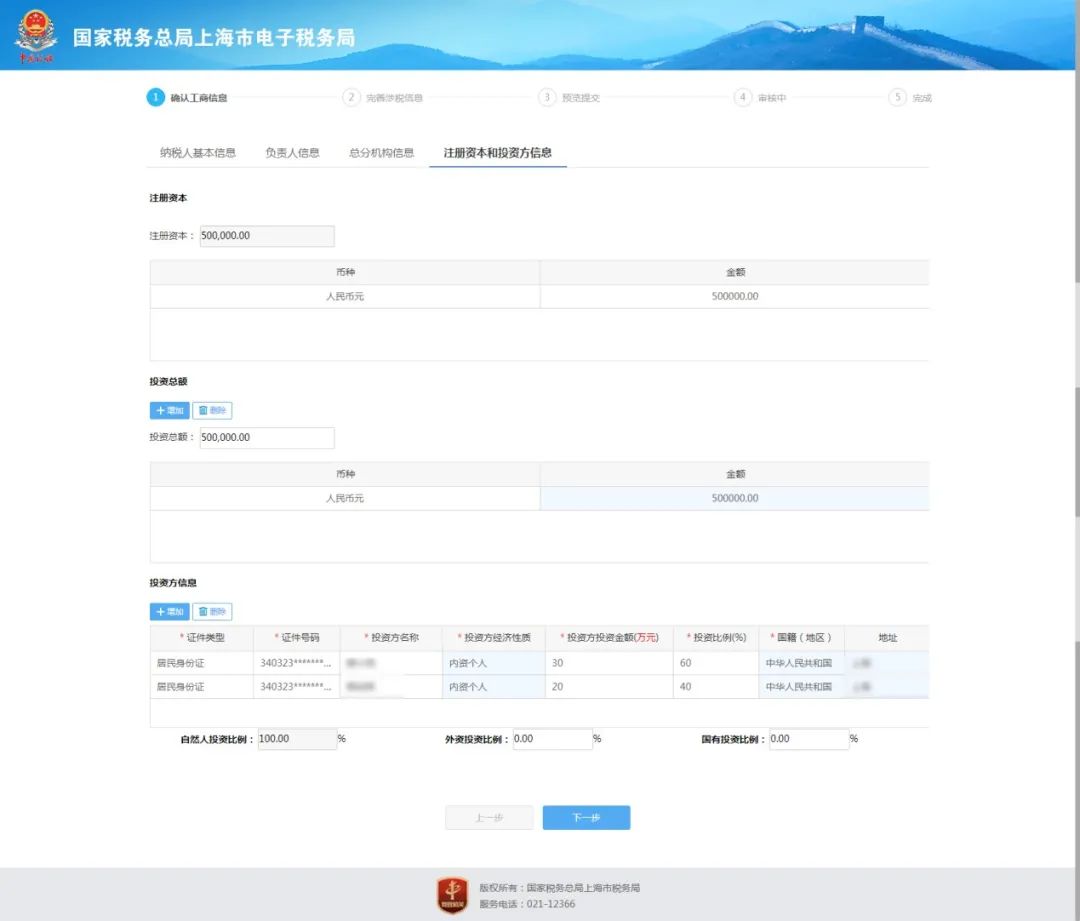The width and height of the screenshot is (1080, 921).
Task: Add a new row in 投资方信息
Action: (x=169, y=612)
